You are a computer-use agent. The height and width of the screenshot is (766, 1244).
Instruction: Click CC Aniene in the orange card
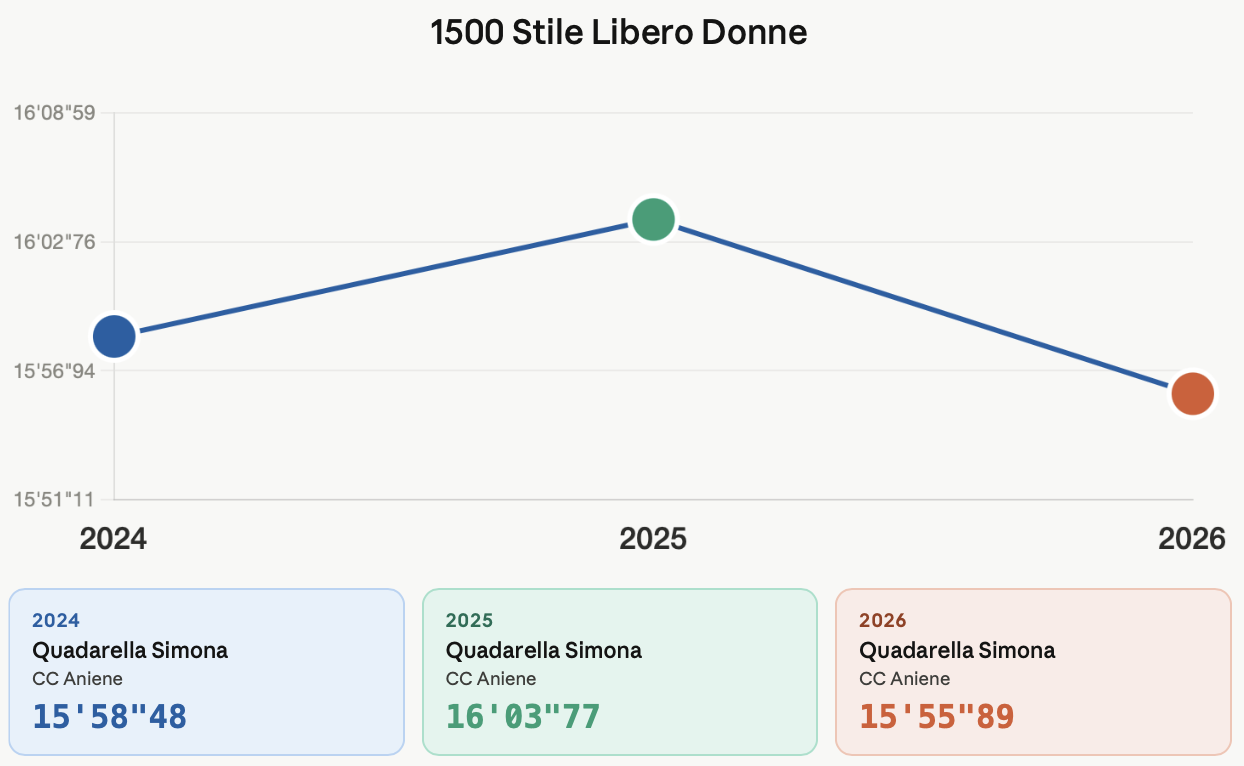(905, 679)
